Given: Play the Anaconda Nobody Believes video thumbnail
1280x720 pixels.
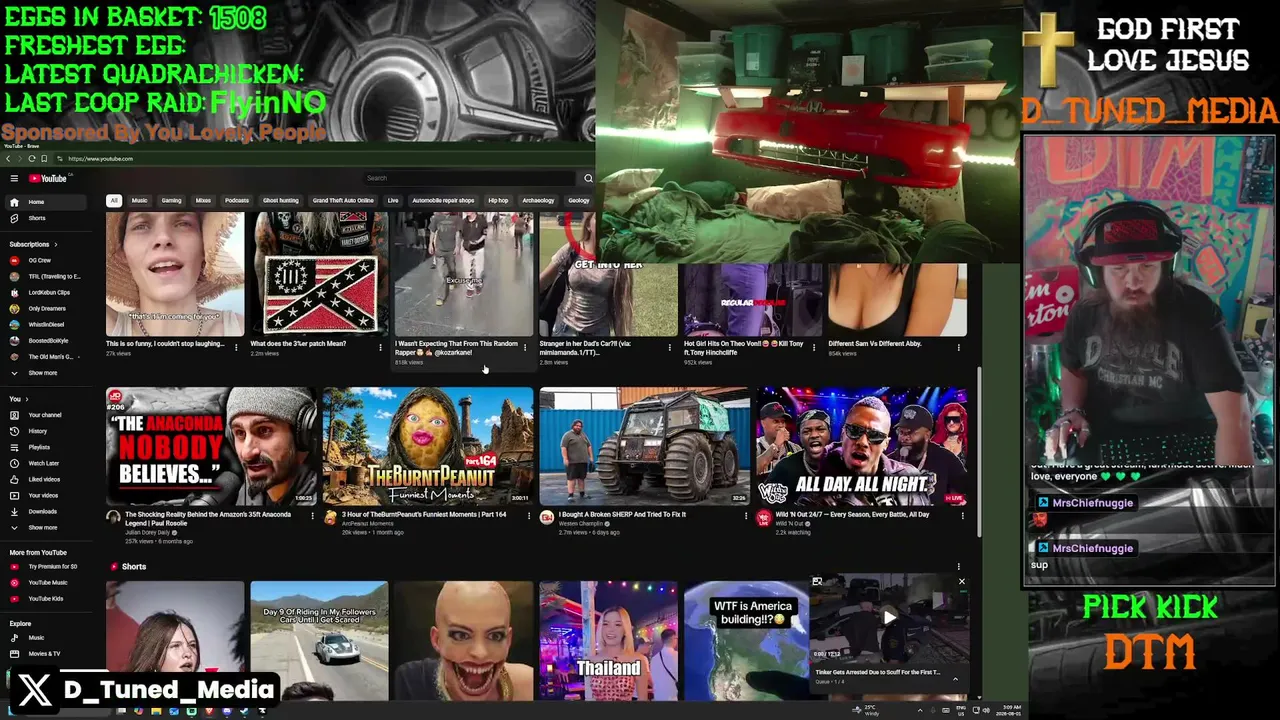Looking at the screenshot, I should click(x=210, y=446).
